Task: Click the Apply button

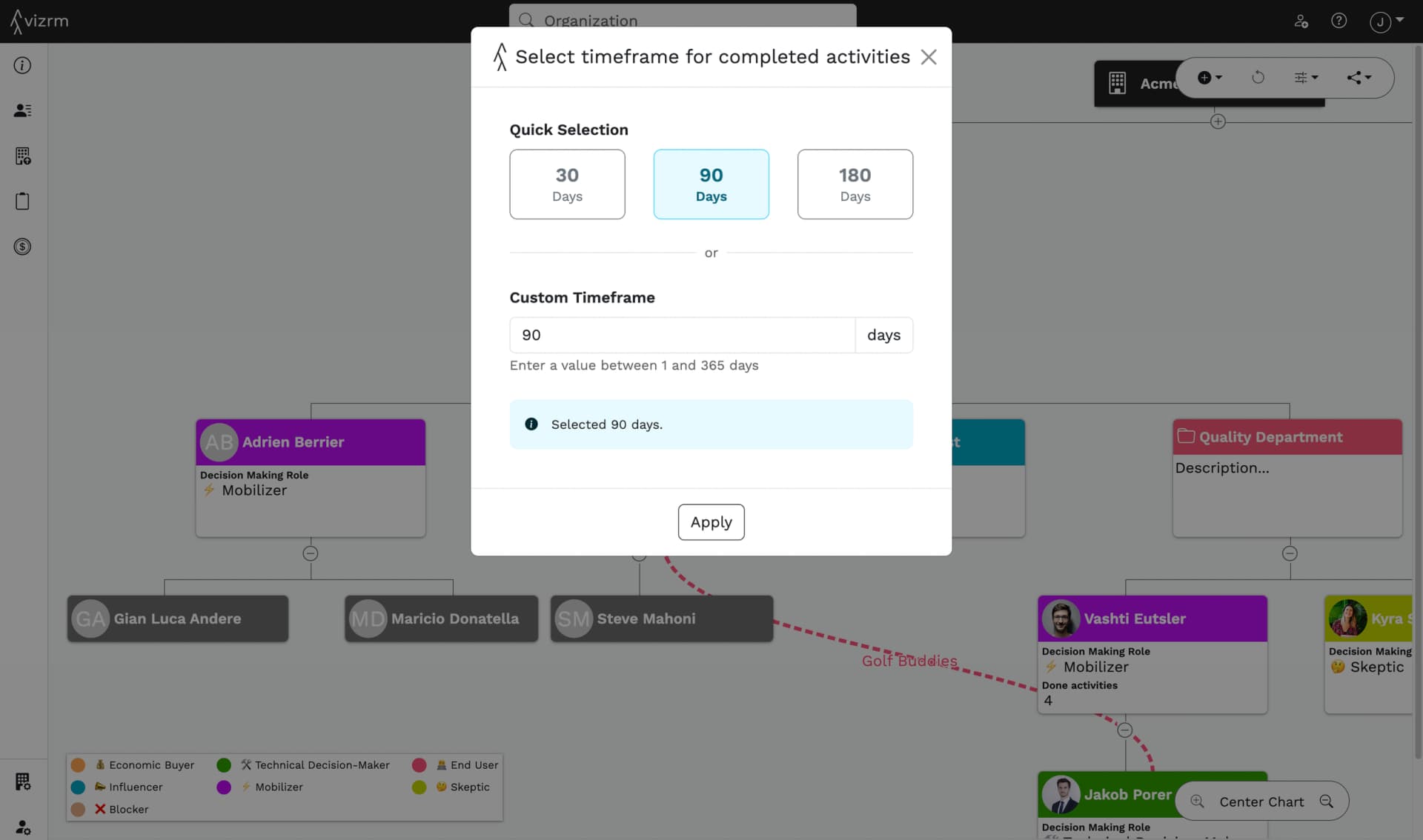Action: (x=711, y=522)
